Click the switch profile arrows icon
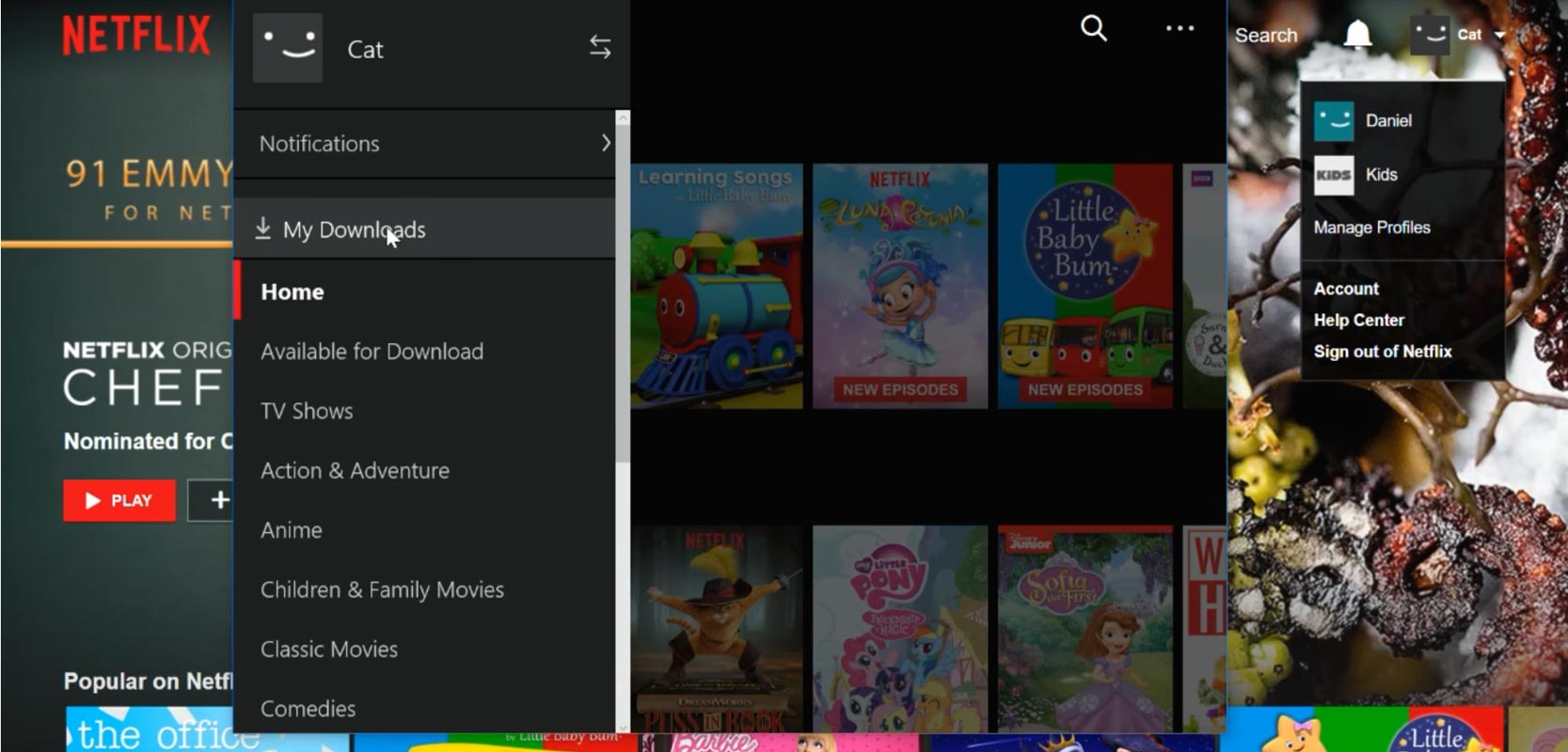The width and height of the screenshot is (1568, 752). [x=600, y=46]
